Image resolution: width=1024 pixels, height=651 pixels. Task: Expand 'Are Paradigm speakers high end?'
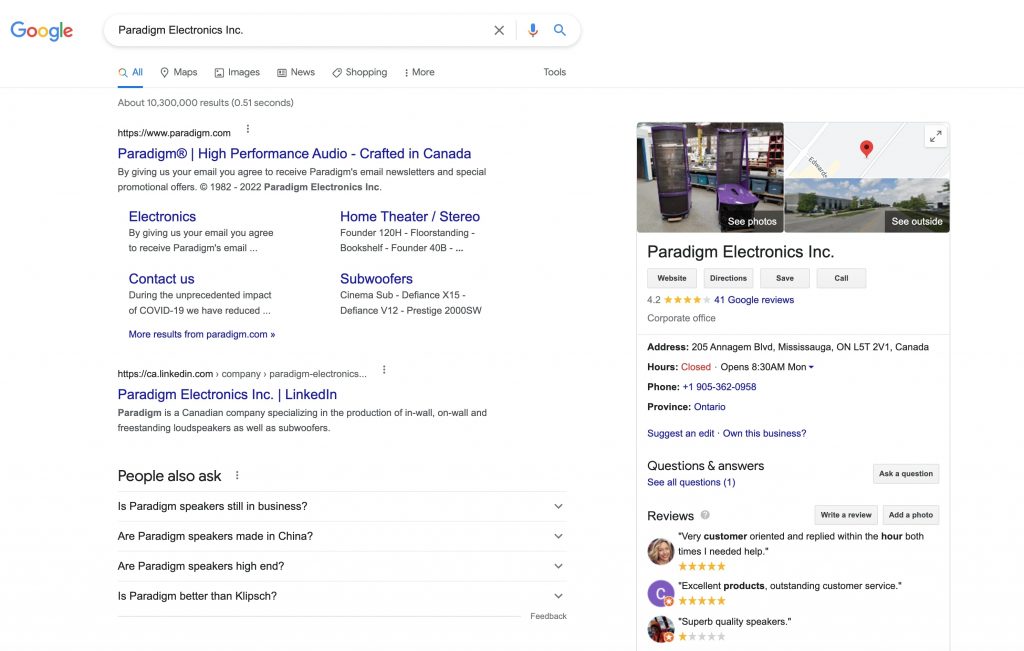coord(342,566)
